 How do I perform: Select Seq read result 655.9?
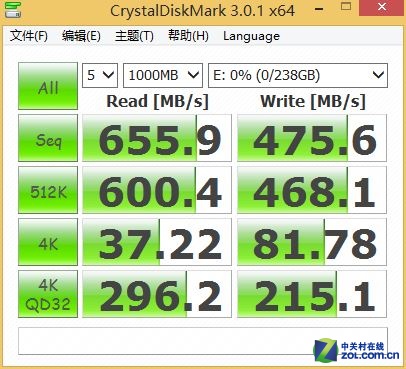point(157,138)
